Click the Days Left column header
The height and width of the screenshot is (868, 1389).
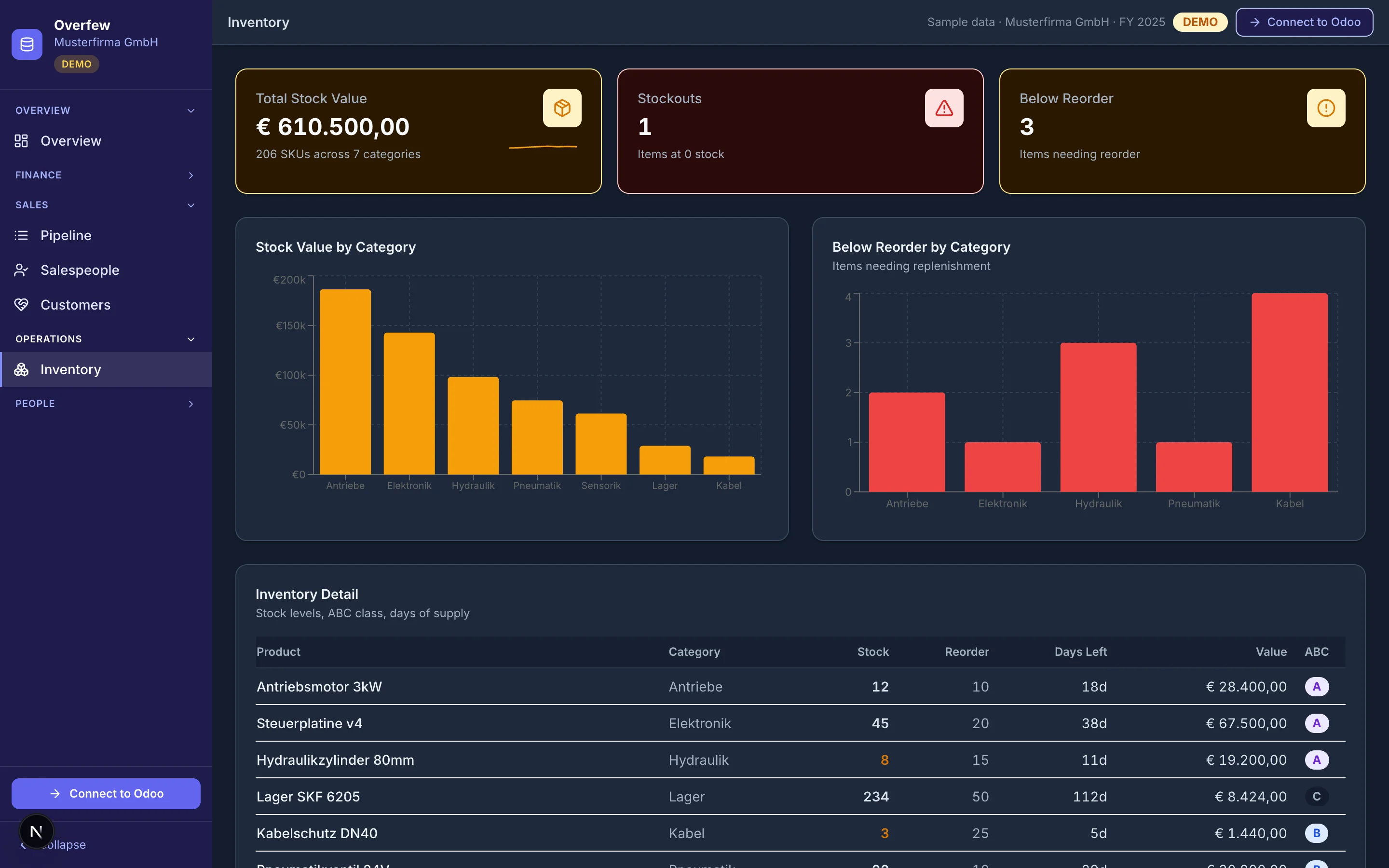coord(1081,651)
